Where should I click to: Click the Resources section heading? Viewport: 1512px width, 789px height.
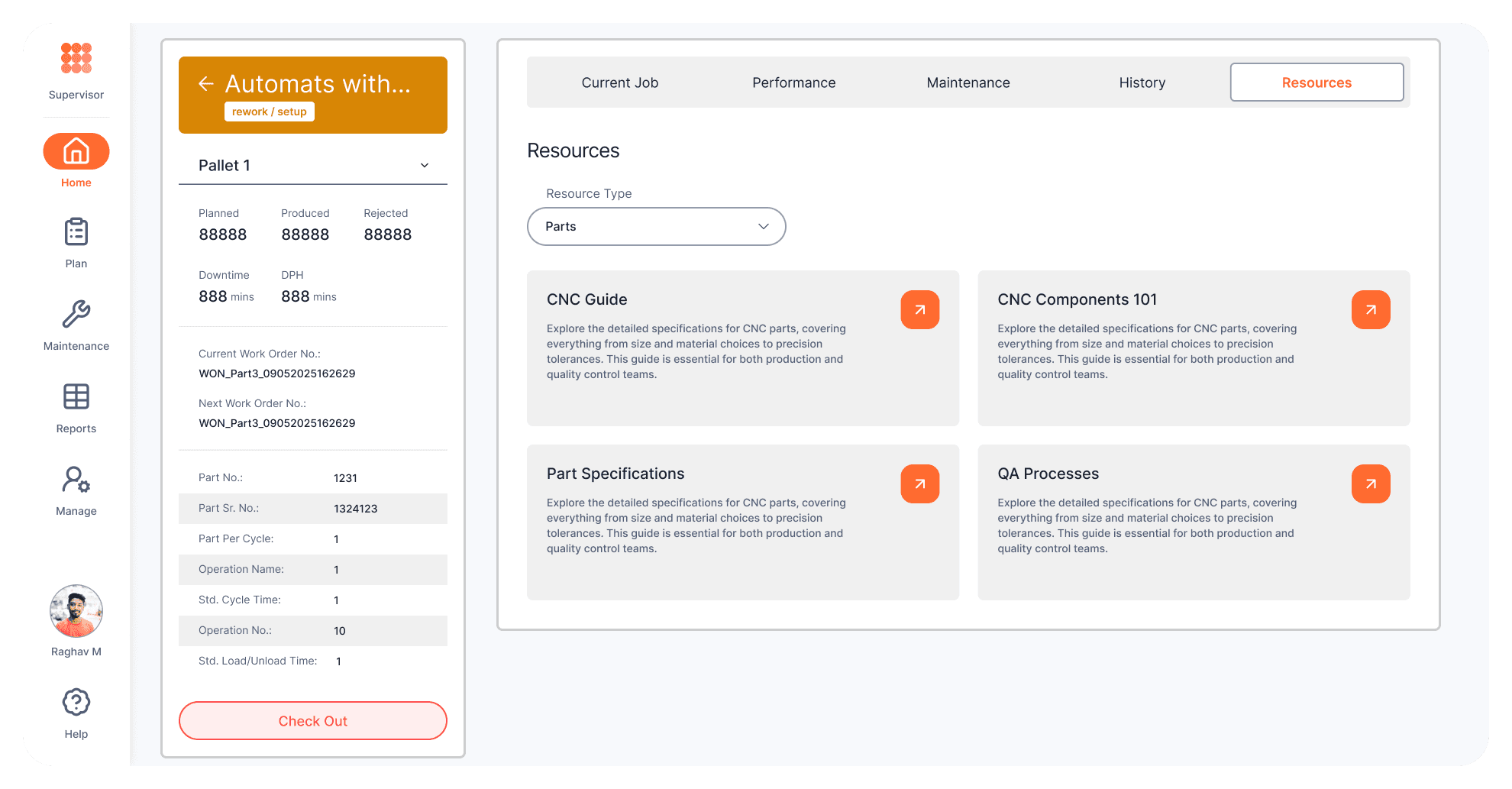click(x=573, y=150)
